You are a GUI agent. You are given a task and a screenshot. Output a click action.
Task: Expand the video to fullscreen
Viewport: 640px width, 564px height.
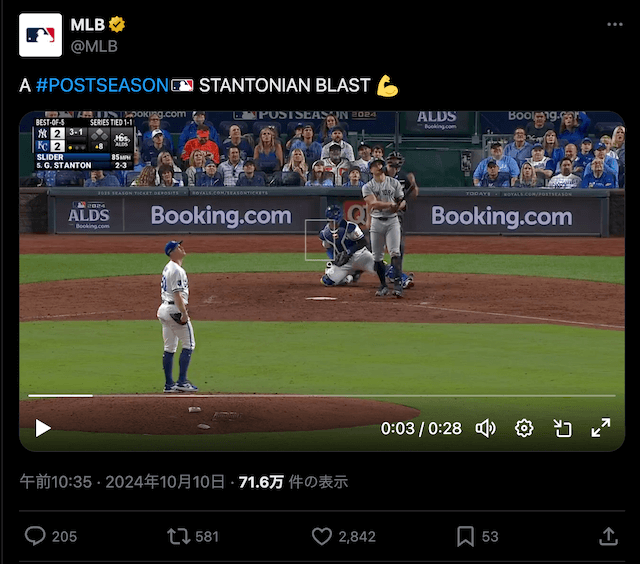click(x=601, y=428)
